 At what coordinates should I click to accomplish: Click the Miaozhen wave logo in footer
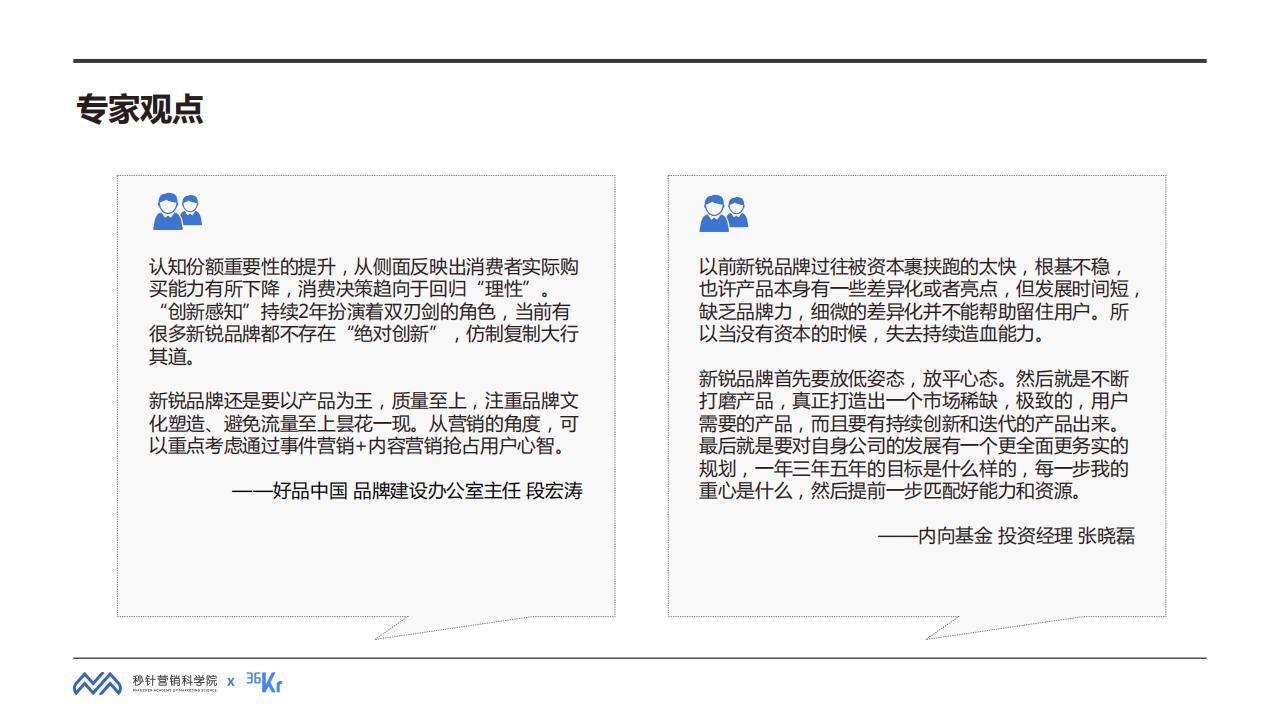(97, 683)
